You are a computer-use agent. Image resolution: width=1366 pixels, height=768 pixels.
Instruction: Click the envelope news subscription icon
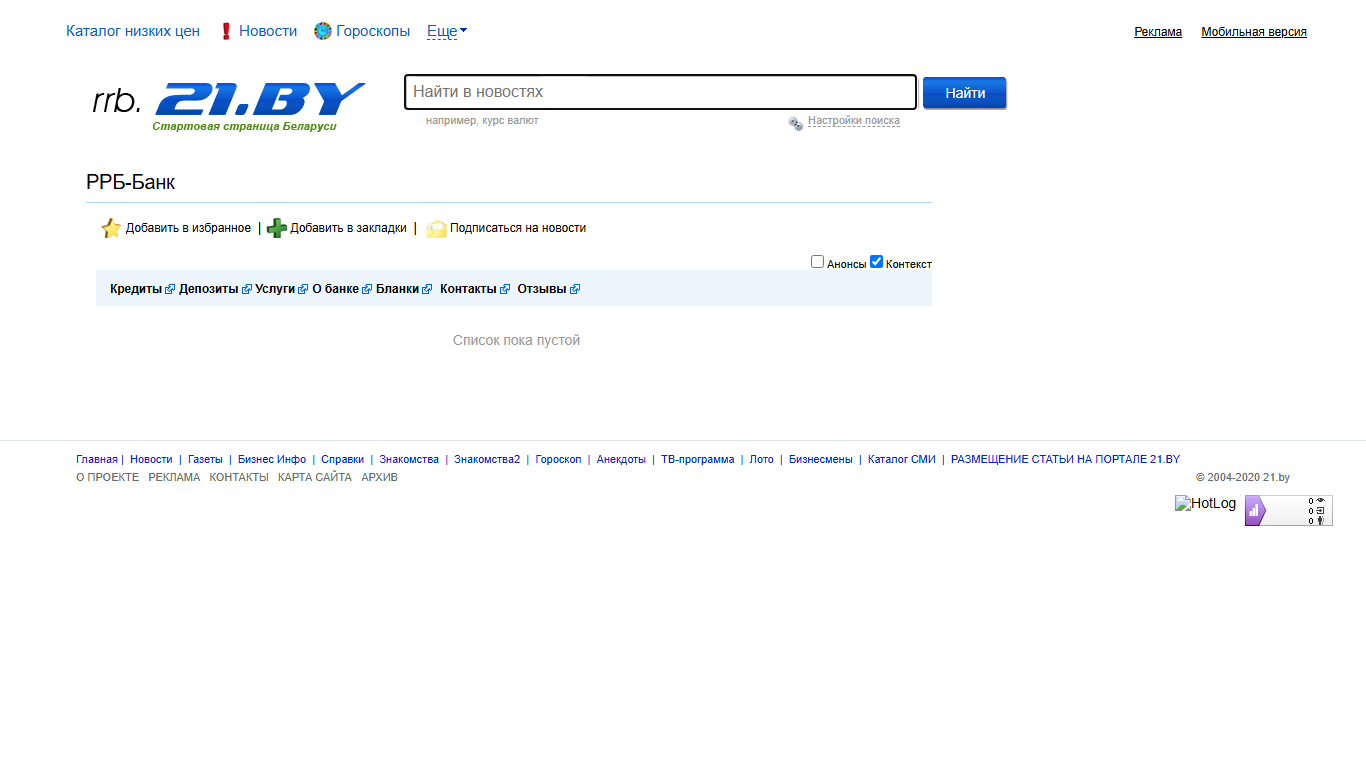click(436, 228)
